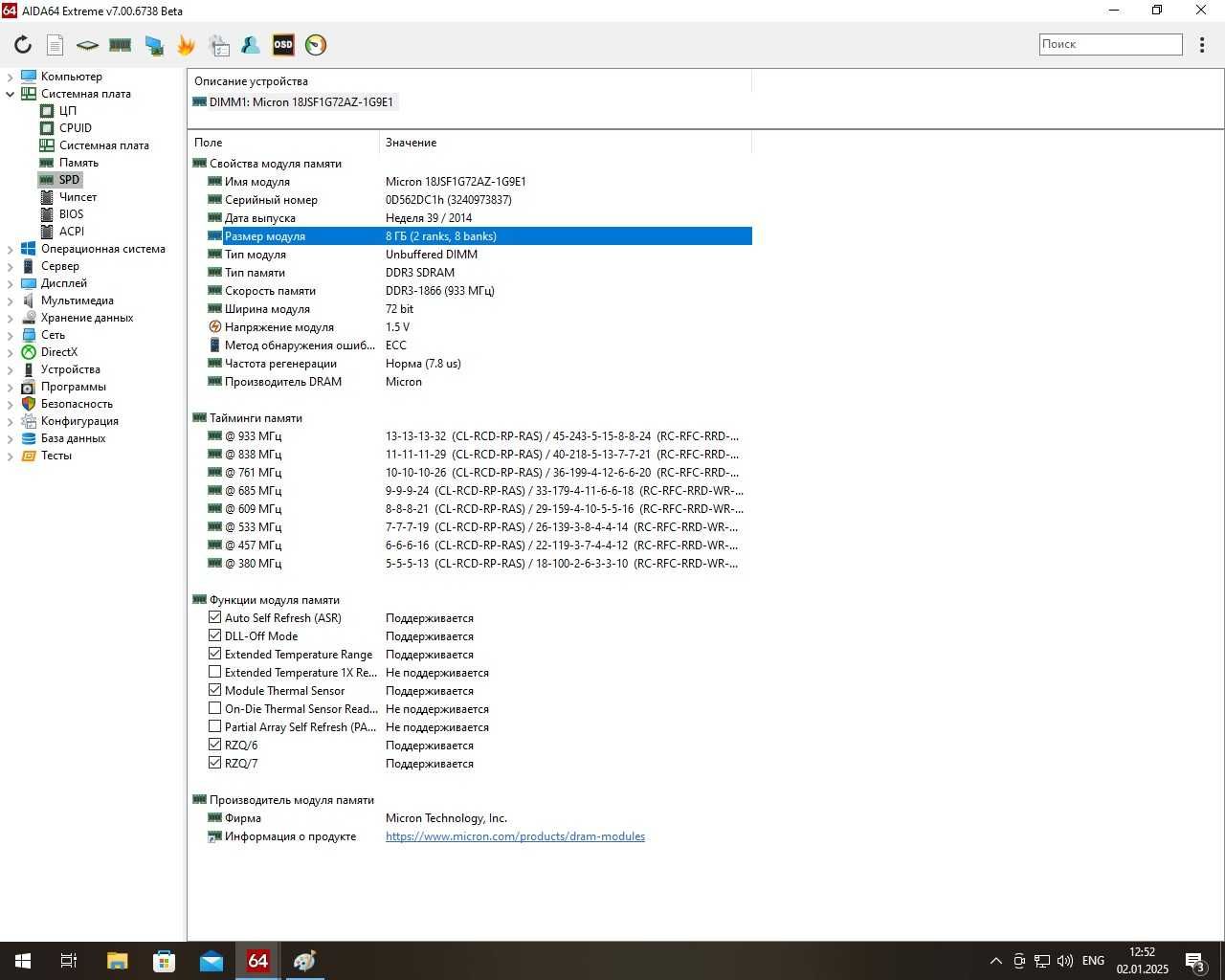Open the Windows Start menu

click(23, 961)
